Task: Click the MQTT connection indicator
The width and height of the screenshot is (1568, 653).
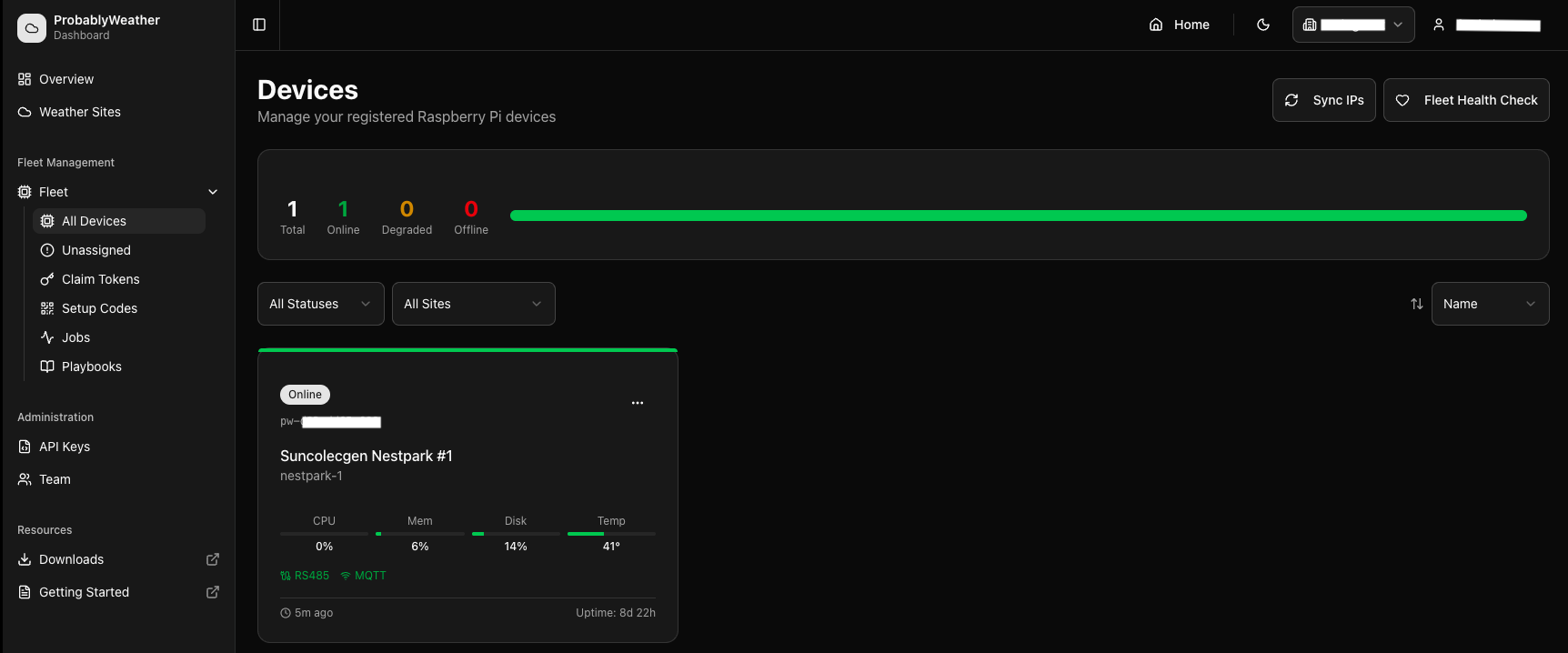Action: click(x=363, y=576)
